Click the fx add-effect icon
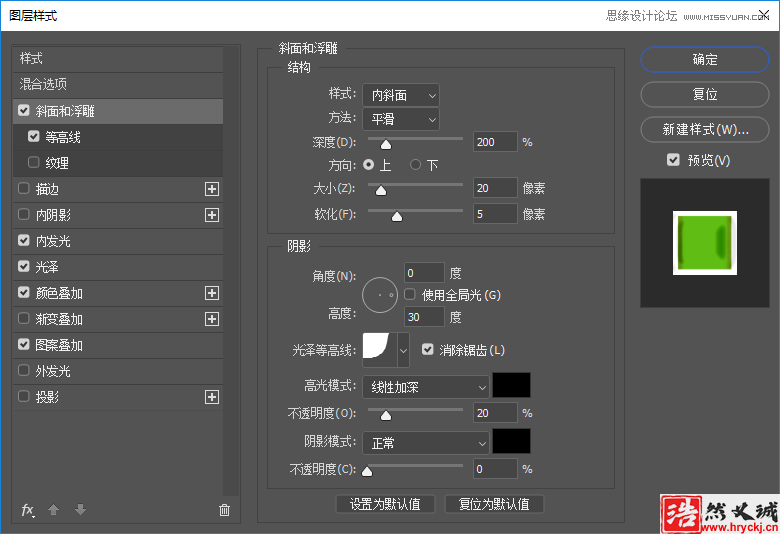This screenshot has height=534, width=780. (27, 510)
